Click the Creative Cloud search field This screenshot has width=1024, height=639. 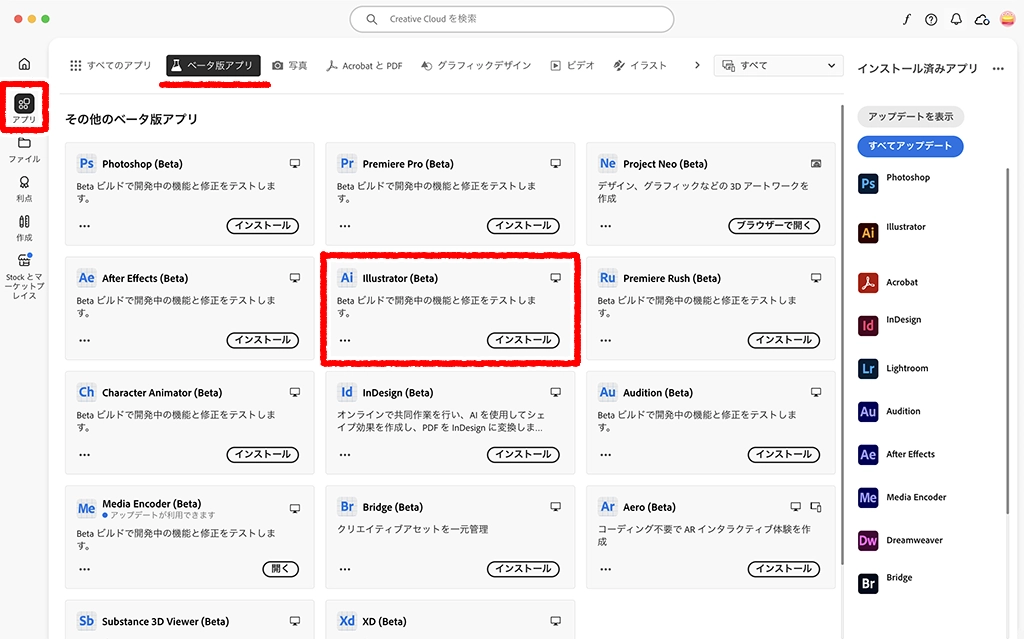pos(512,19)
